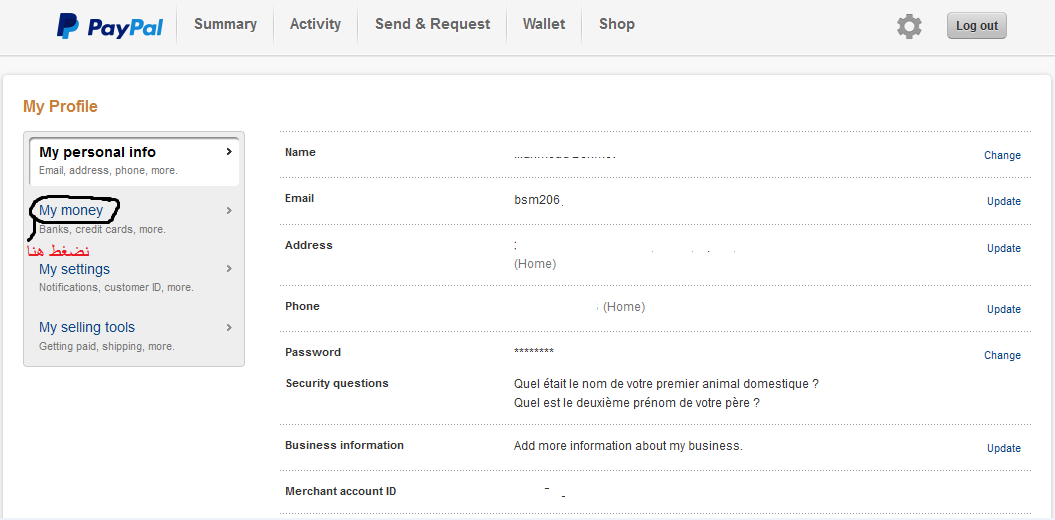Expand My personal info chevron arrow
Viewport: 1055px width, 520px height.
point(229,152)
